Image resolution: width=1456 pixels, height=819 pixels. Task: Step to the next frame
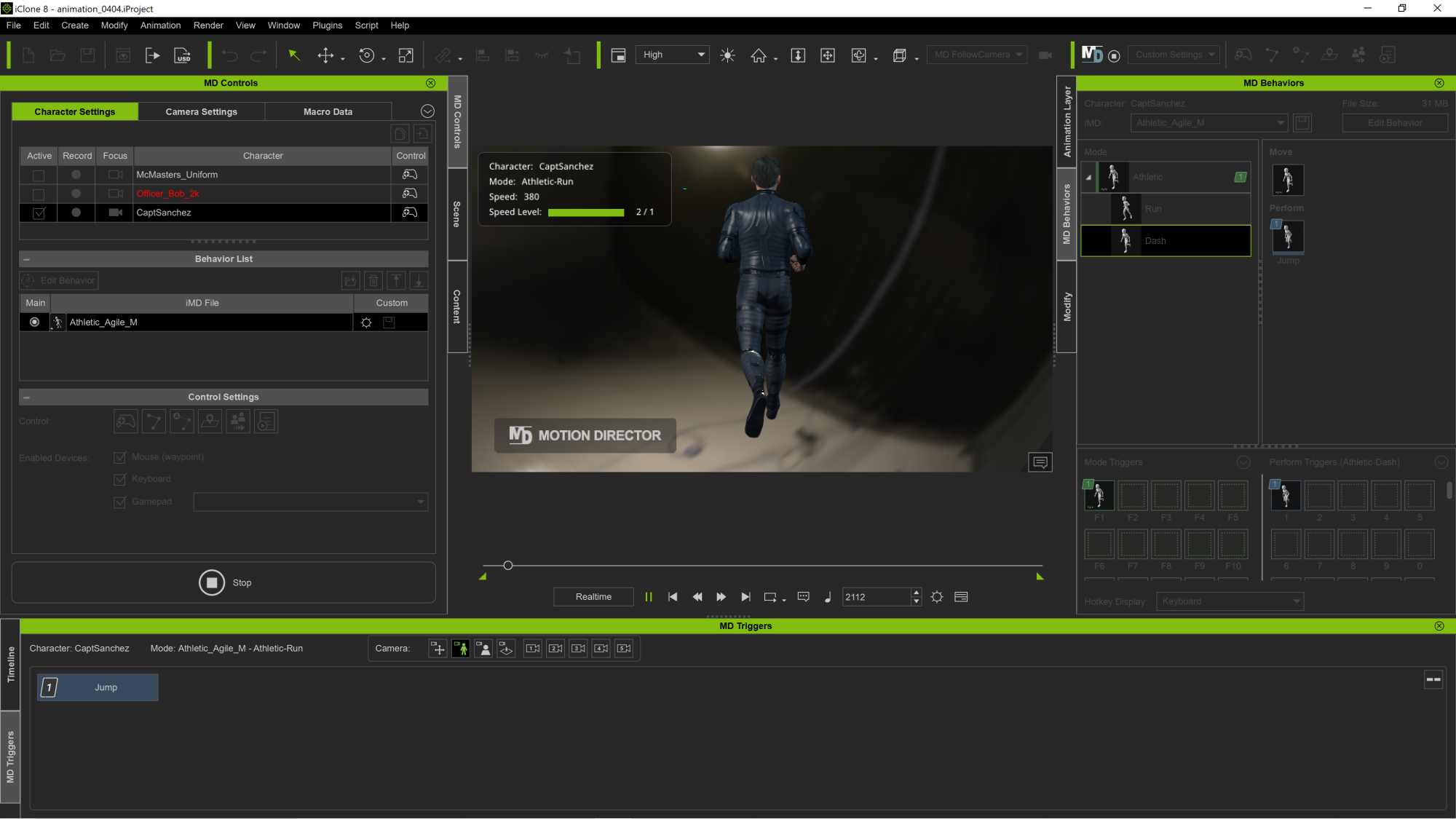721,597
